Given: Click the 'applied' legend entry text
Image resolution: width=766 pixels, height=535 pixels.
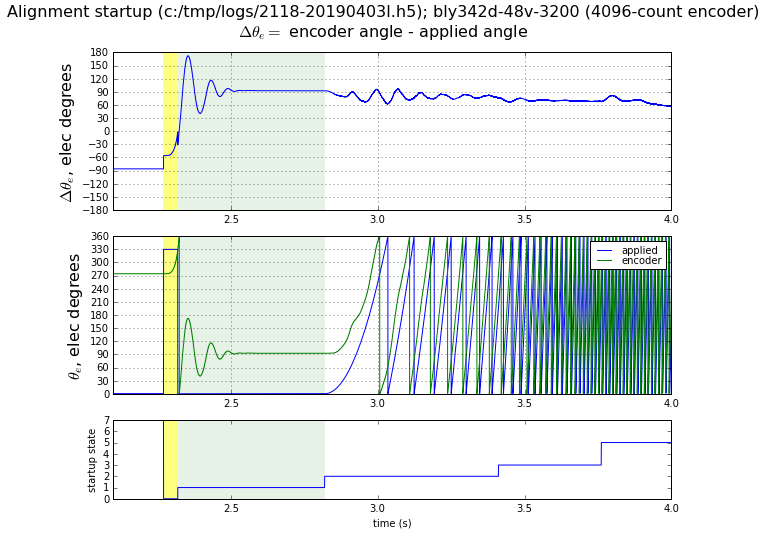Looking at the screenshot, I should (x=639, y=250).
